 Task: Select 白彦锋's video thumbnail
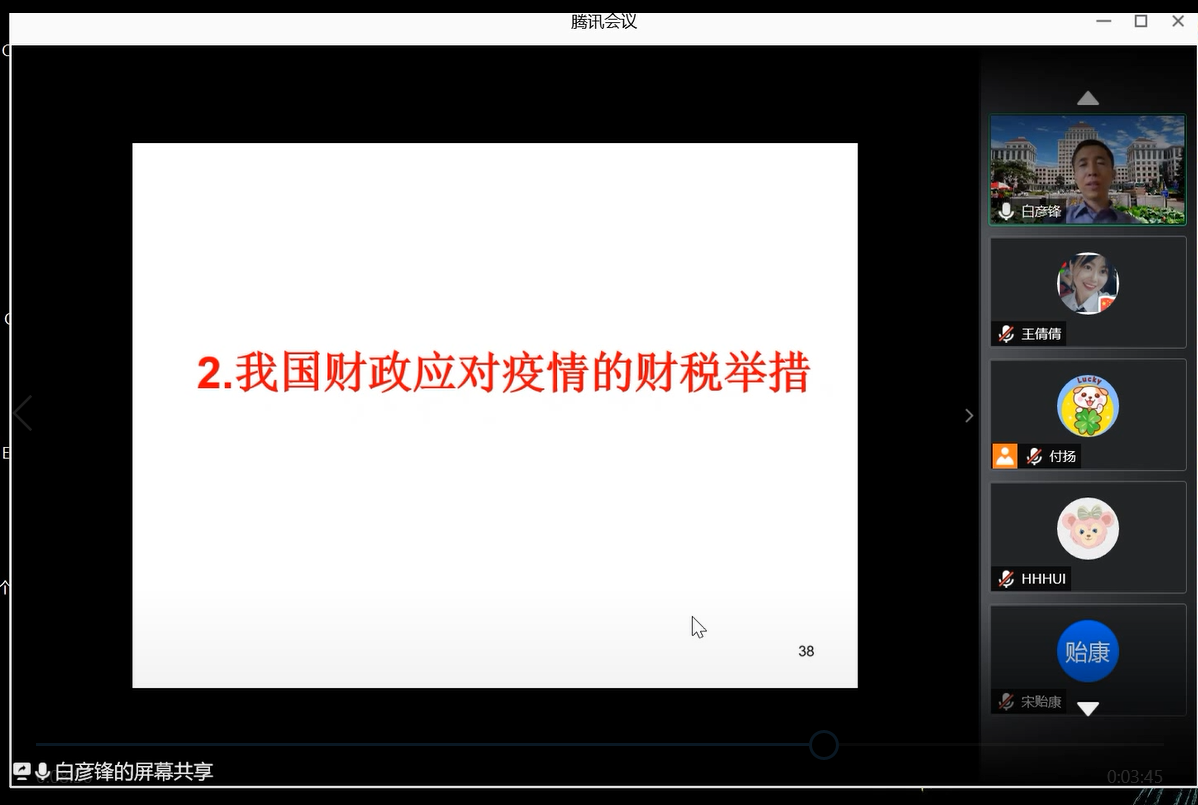click(x=1087, y=170)
